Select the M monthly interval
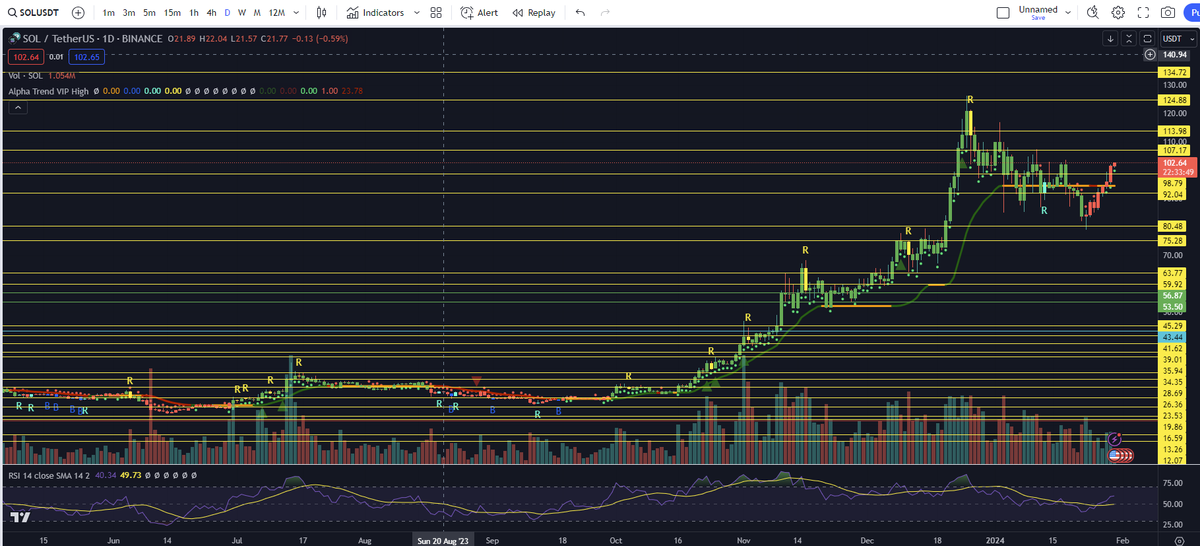Viewport: 1200px width, 546px height. [x=257, y=13]
